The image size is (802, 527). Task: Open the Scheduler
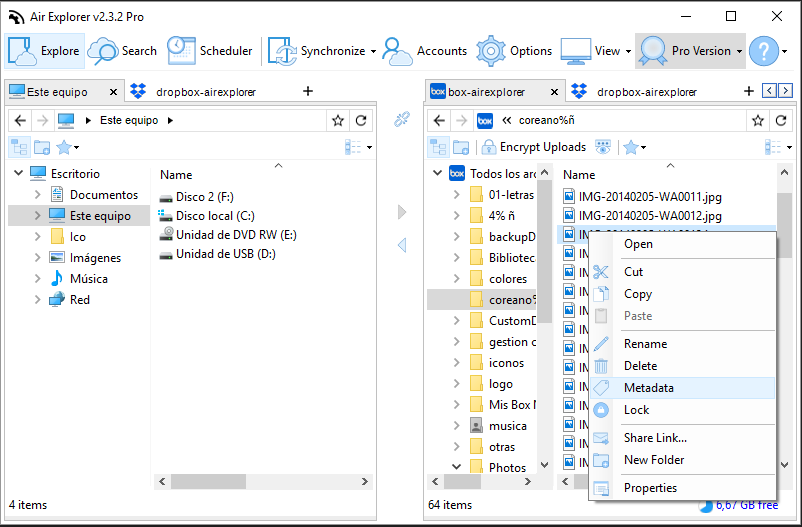(x=210, y=51)
